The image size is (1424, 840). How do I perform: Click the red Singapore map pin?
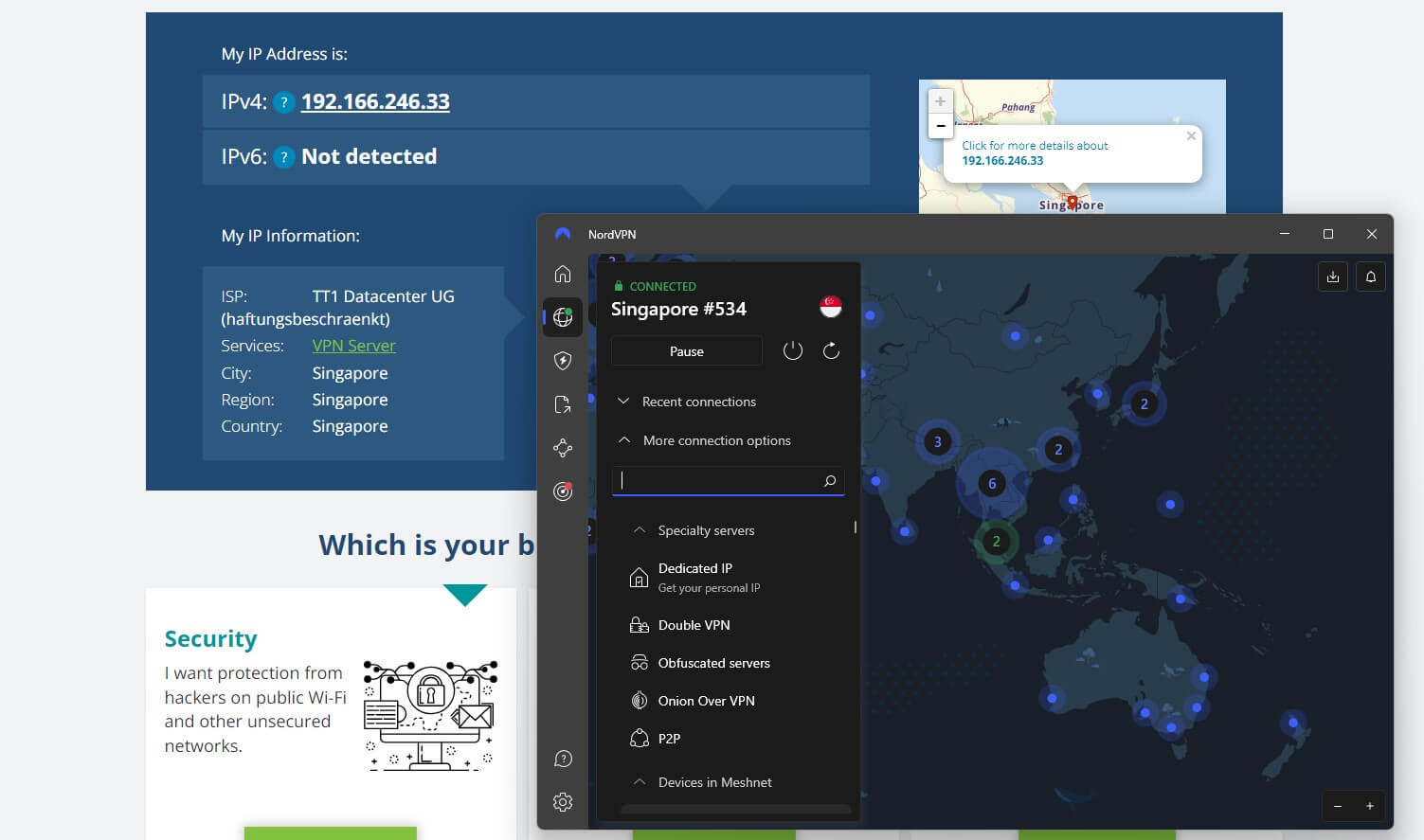tap(1072, 202)
